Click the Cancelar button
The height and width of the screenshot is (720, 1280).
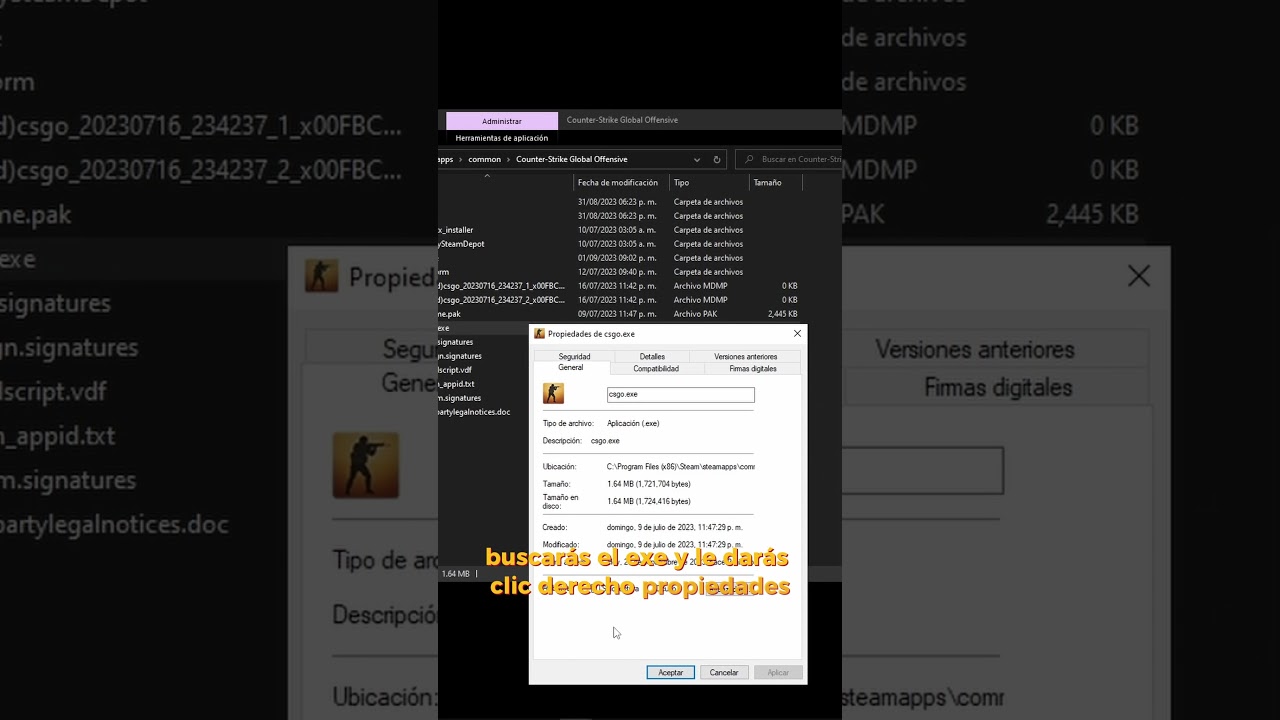pos(724,672)
